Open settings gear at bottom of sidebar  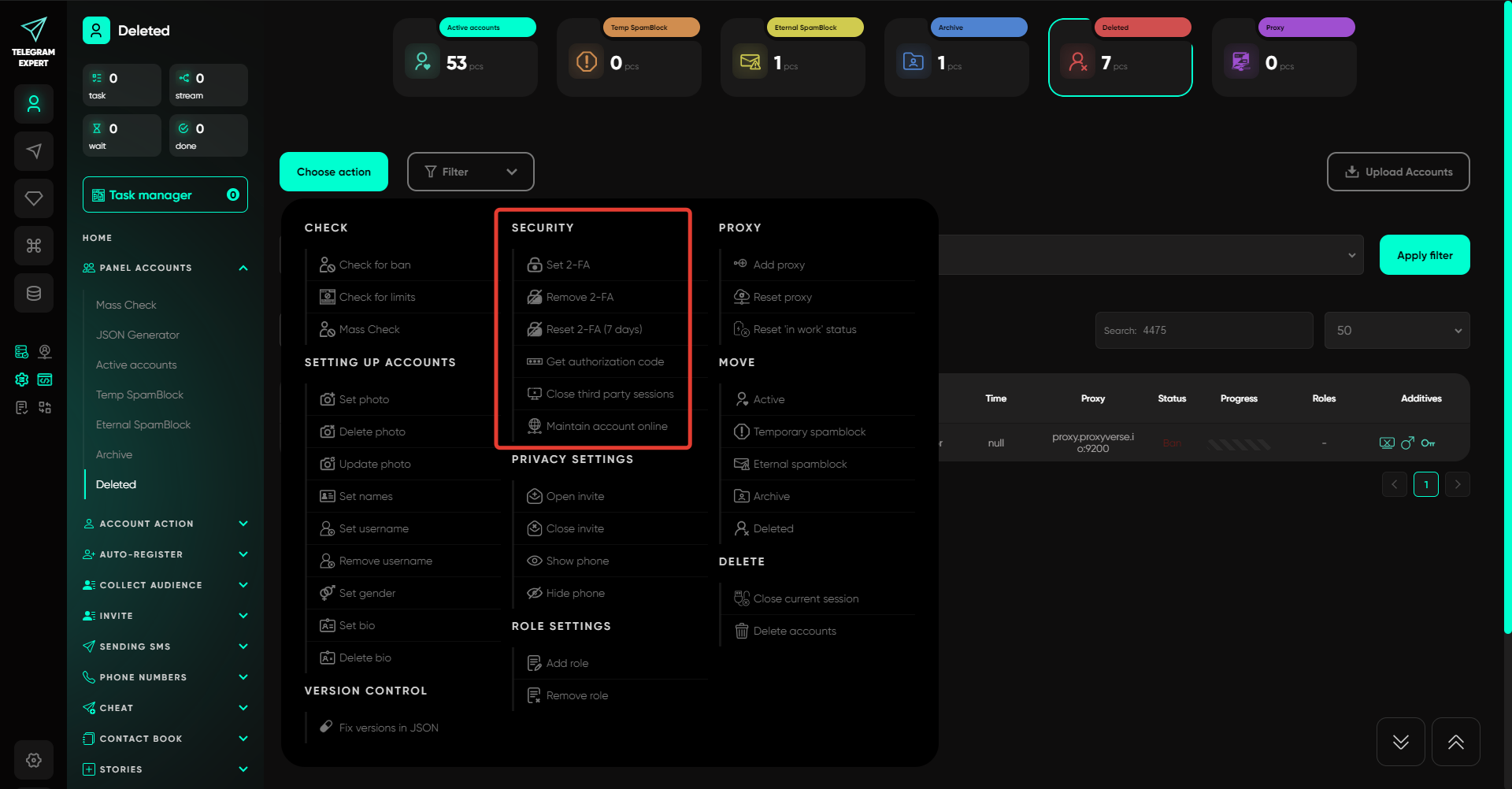pos(34,760)
